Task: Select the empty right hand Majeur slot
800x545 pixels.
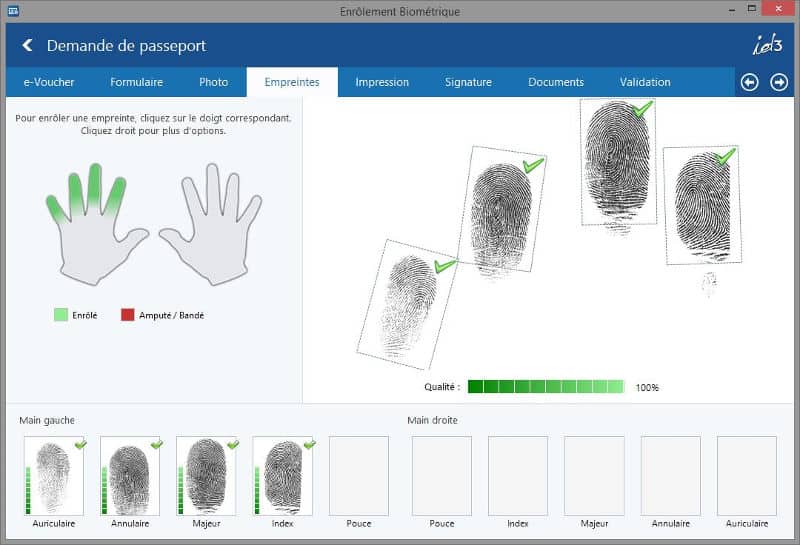Action: pyautogui.click(x=594, y=476)
